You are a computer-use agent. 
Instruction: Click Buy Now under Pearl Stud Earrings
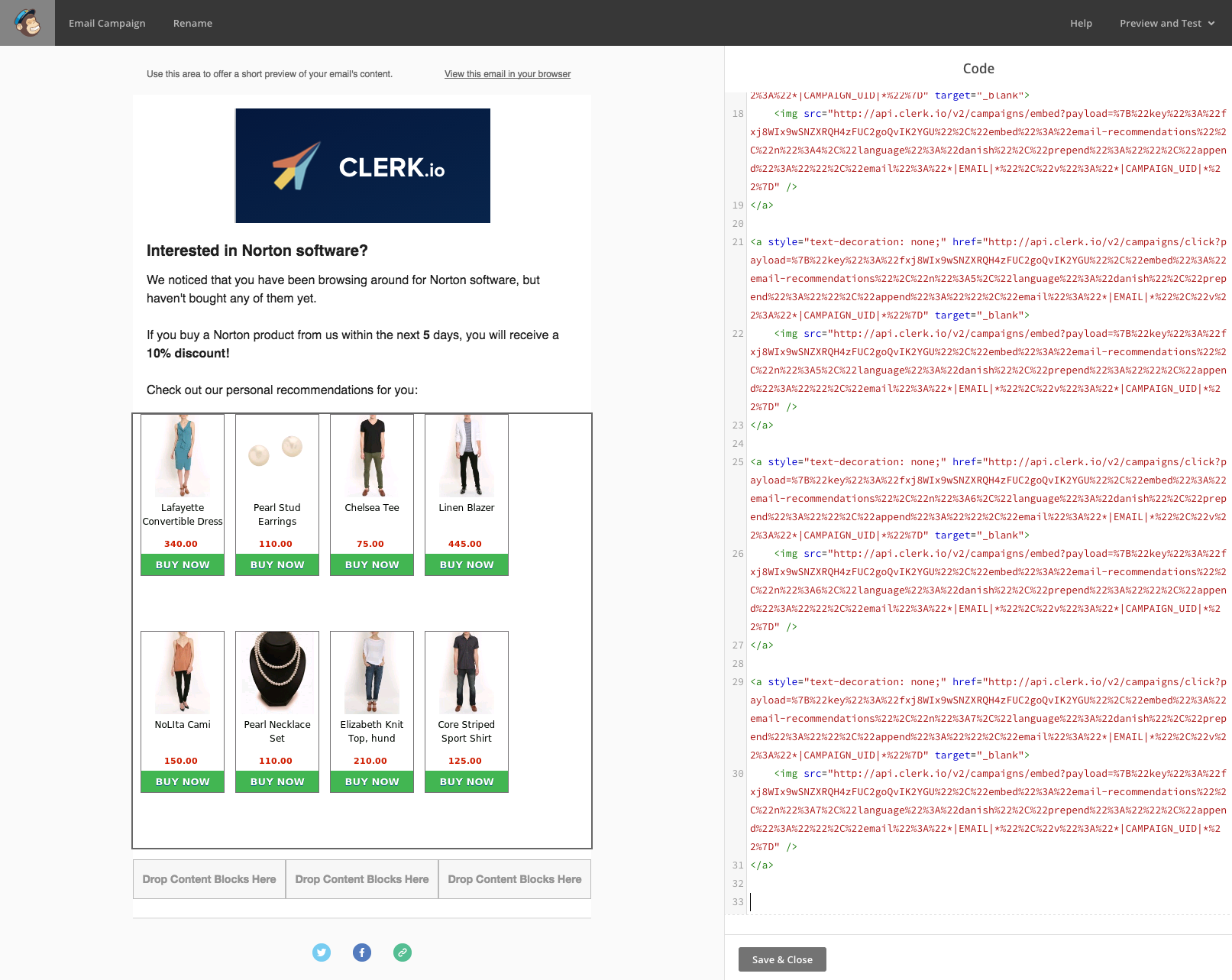(x=277, y=564)
